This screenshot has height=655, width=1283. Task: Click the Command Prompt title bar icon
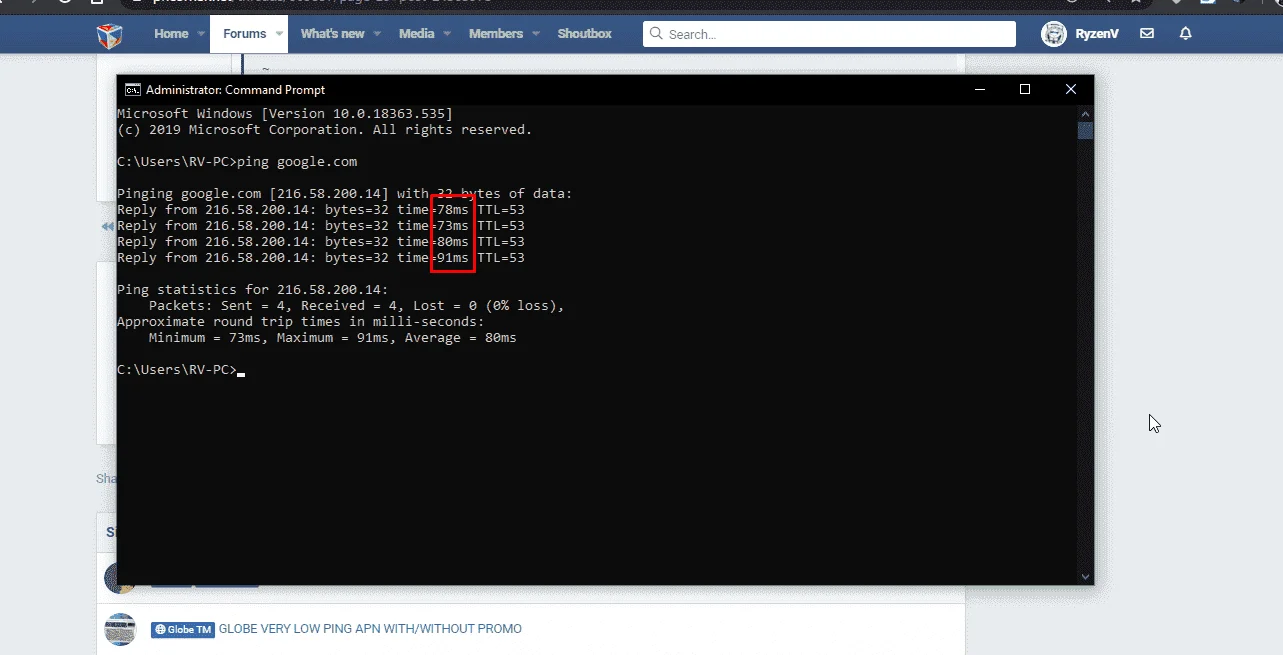pos(132,90)
